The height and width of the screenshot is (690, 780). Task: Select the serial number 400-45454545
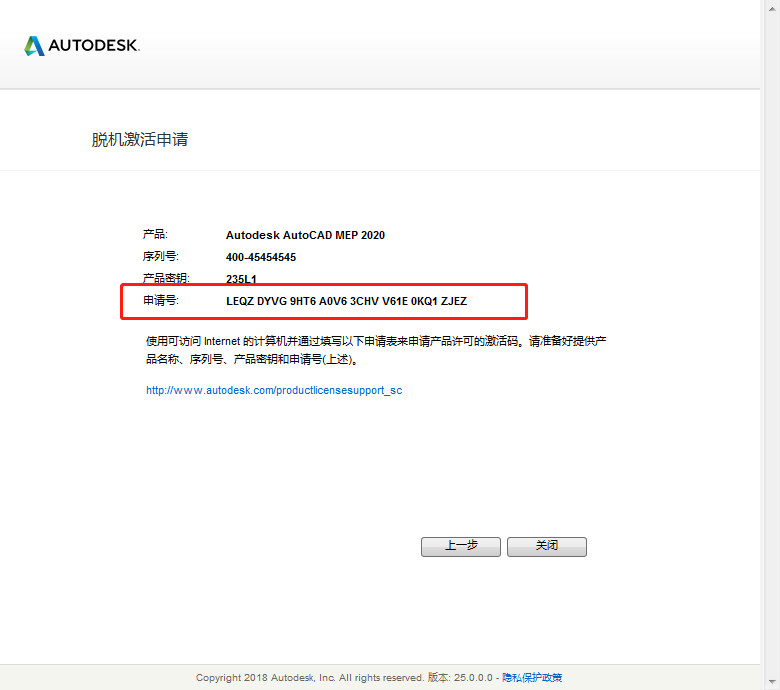[x=261, y=257]
